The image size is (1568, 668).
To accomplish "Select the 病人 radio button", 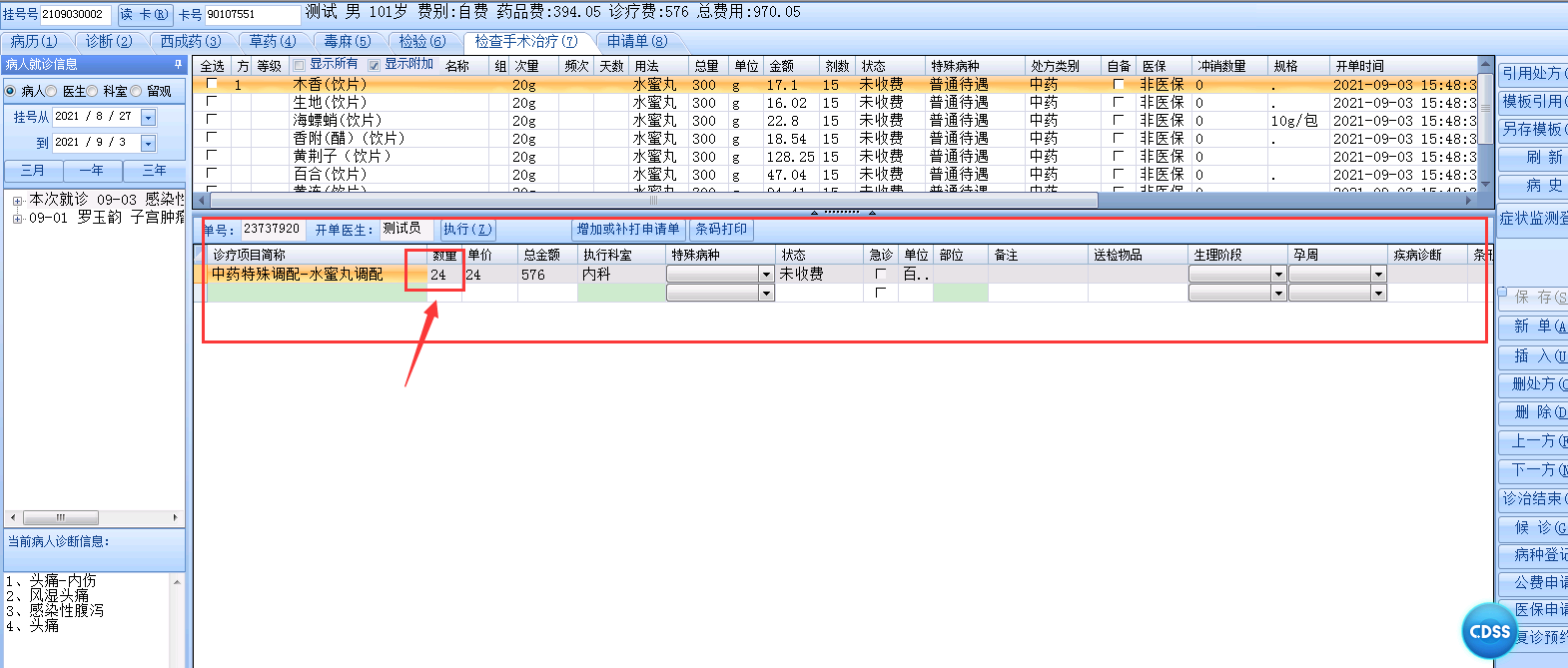I will 10,91.
